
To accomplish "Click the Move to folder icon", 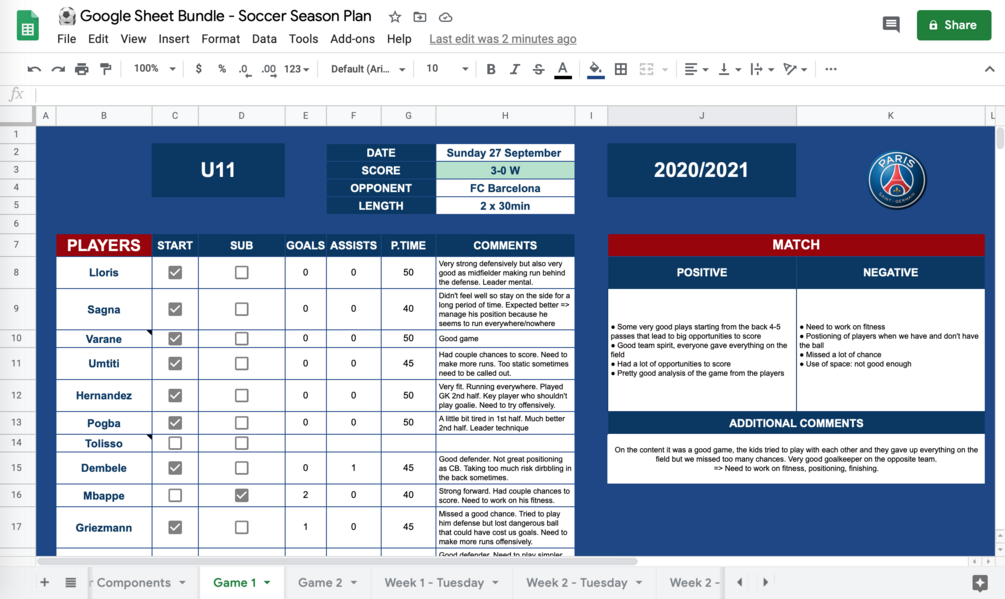I will (x=420, y=17).
